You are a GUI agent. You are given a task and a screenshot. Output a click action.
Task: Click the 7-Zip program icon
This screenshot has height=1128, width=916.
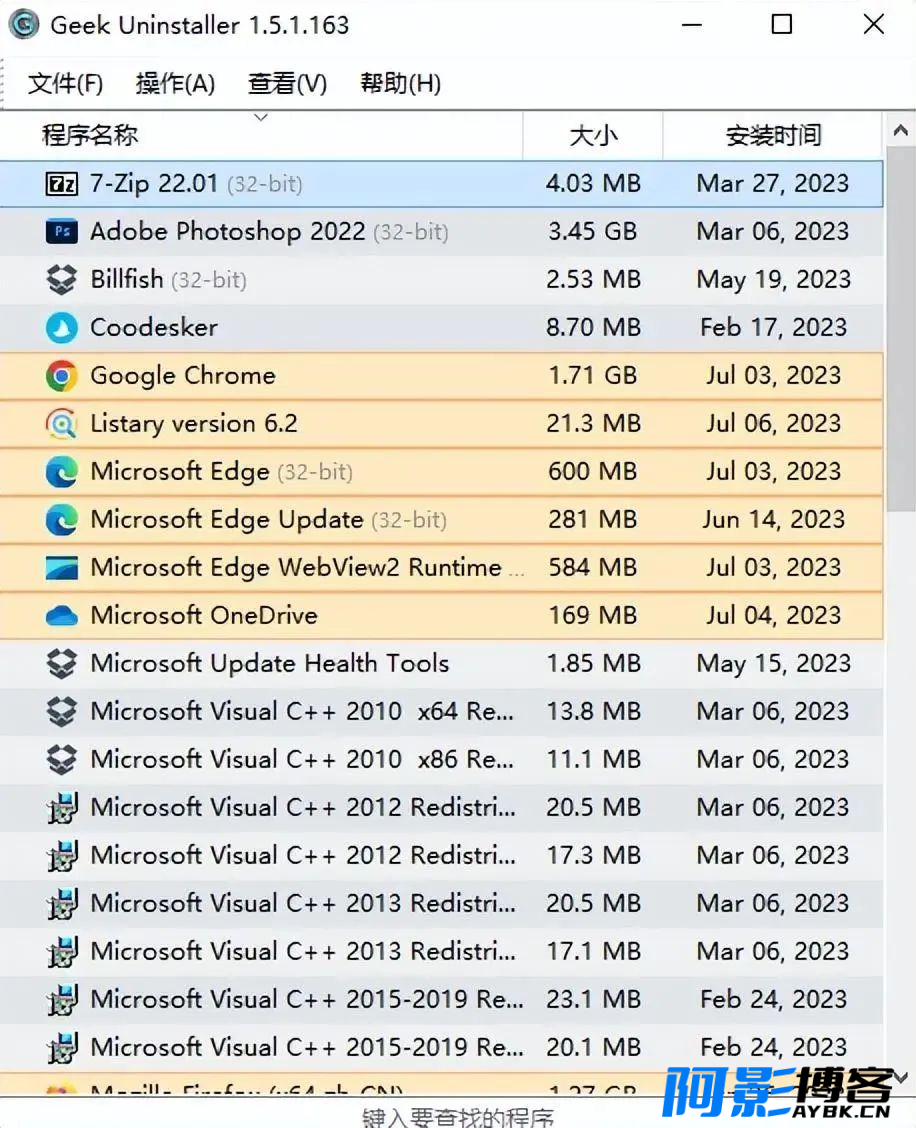pyautogui.click(x=62, y=184)
